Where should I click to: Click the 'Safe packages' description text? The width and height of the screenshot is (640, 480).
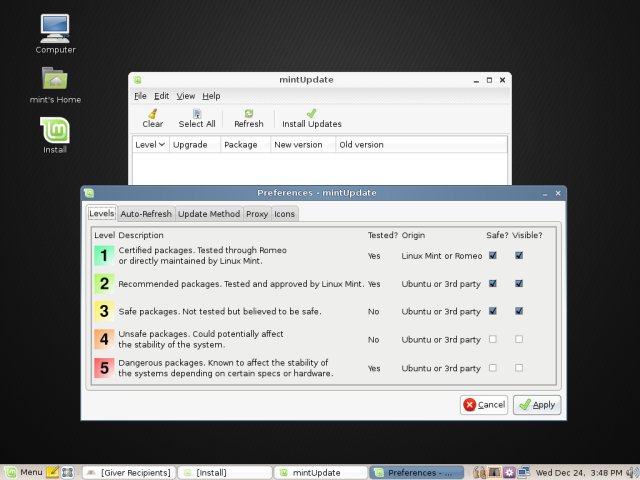tap(220, 311)
